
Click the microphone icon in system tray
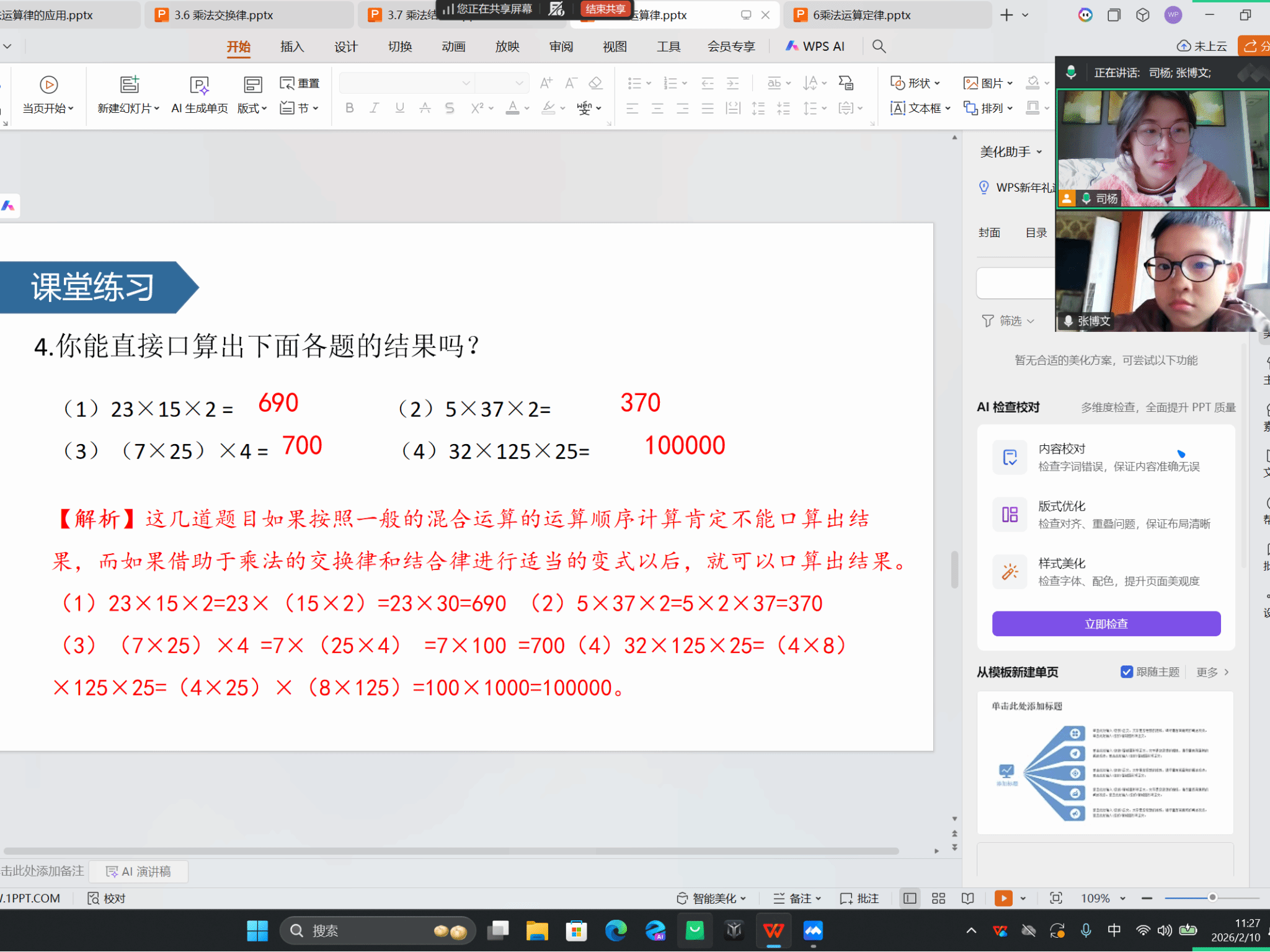coord(1086,930)
